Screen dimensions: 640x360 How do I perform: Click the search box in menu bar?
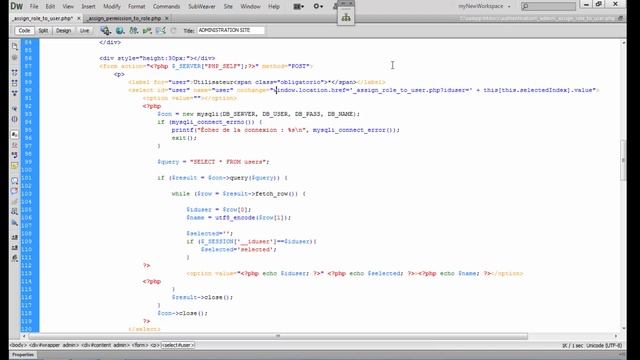pyautogui.click(x=548, y=6)
